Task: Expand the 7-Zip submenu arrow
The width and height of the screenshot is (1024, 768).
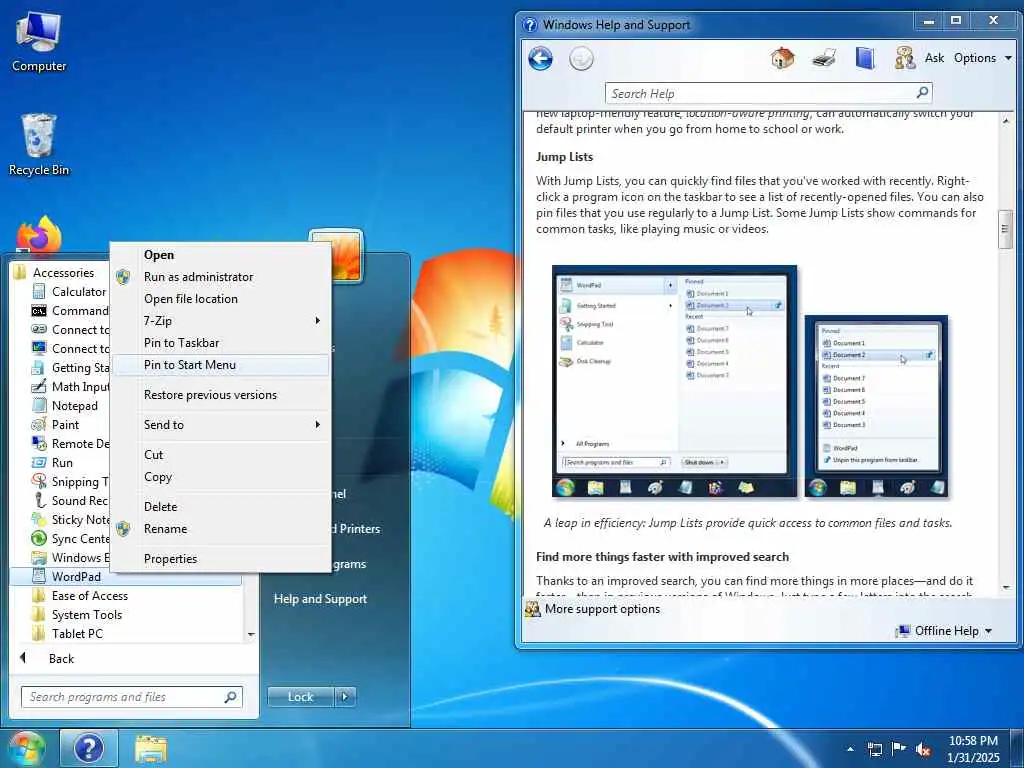Action: tap(317, 321)
